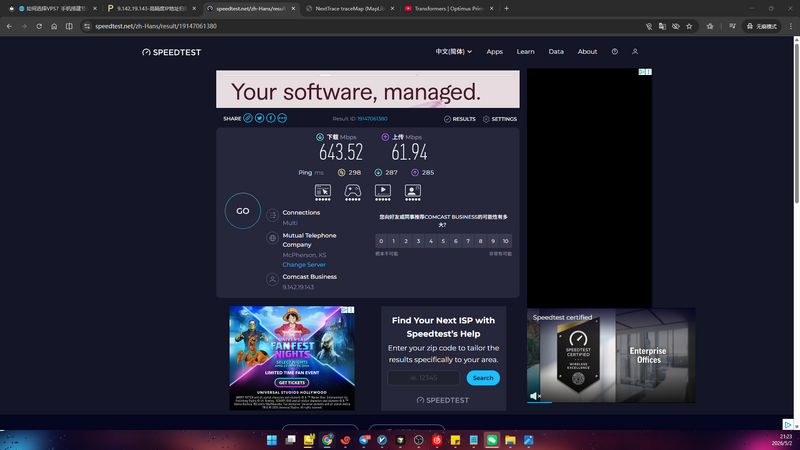Open more share options (three dots)
This screenshot has width=800, height=450.
pyautogui.click(x=282, y=118)
